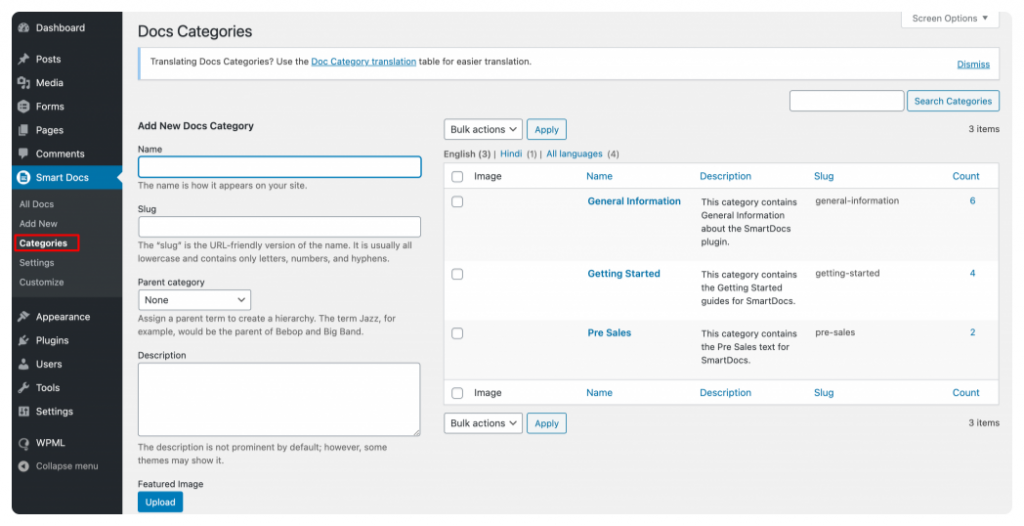Toggle select-all checkbox in table footer
Screen dimensions: 1024x526
click(x=457, y=393)
